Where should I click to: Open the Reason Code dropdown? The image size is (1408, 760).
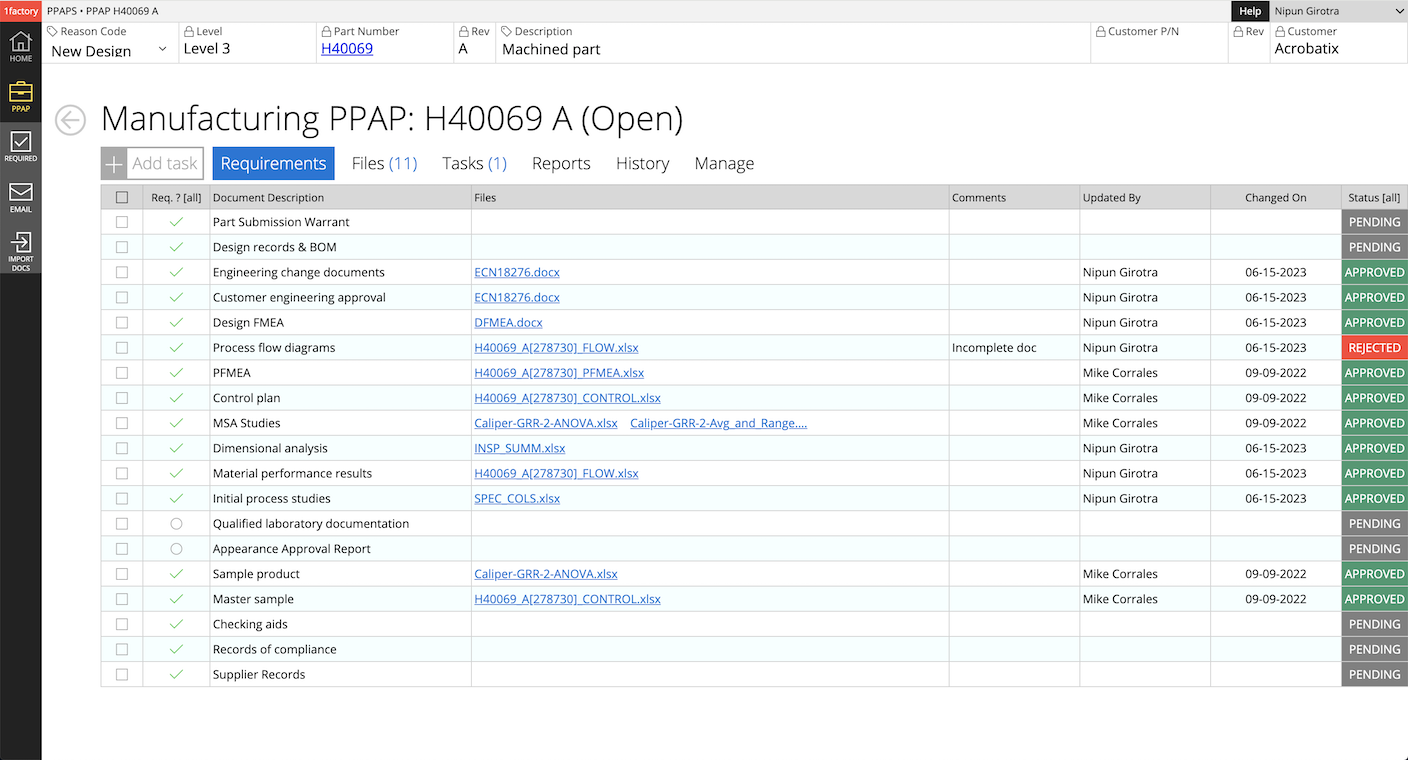coord(109,50)
